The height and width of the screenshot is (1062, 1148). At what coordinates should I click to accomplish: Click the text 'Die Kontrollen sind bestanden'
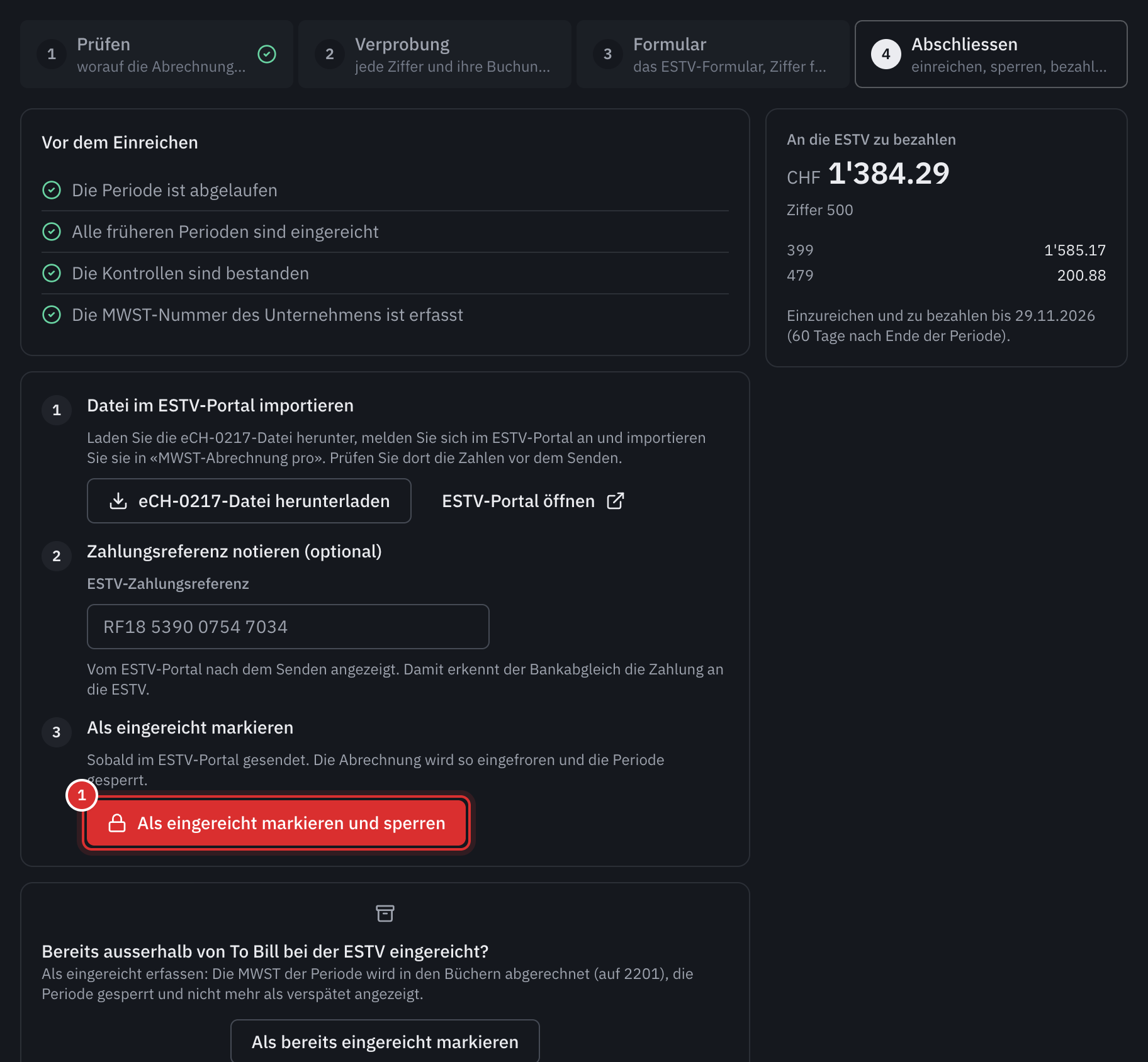190,273
